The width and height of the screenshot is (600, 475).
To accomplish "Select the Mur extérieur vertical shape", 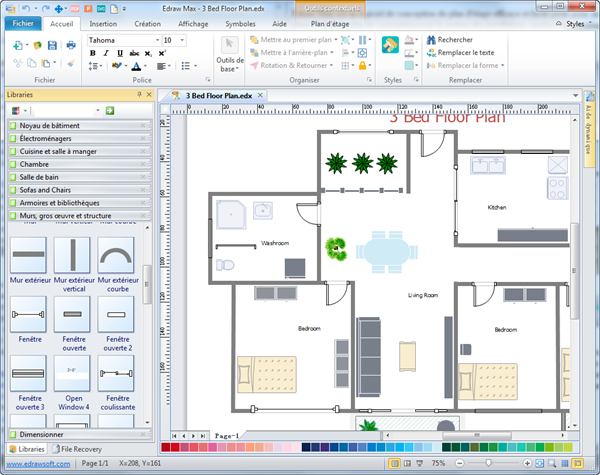I will (72, 255).
